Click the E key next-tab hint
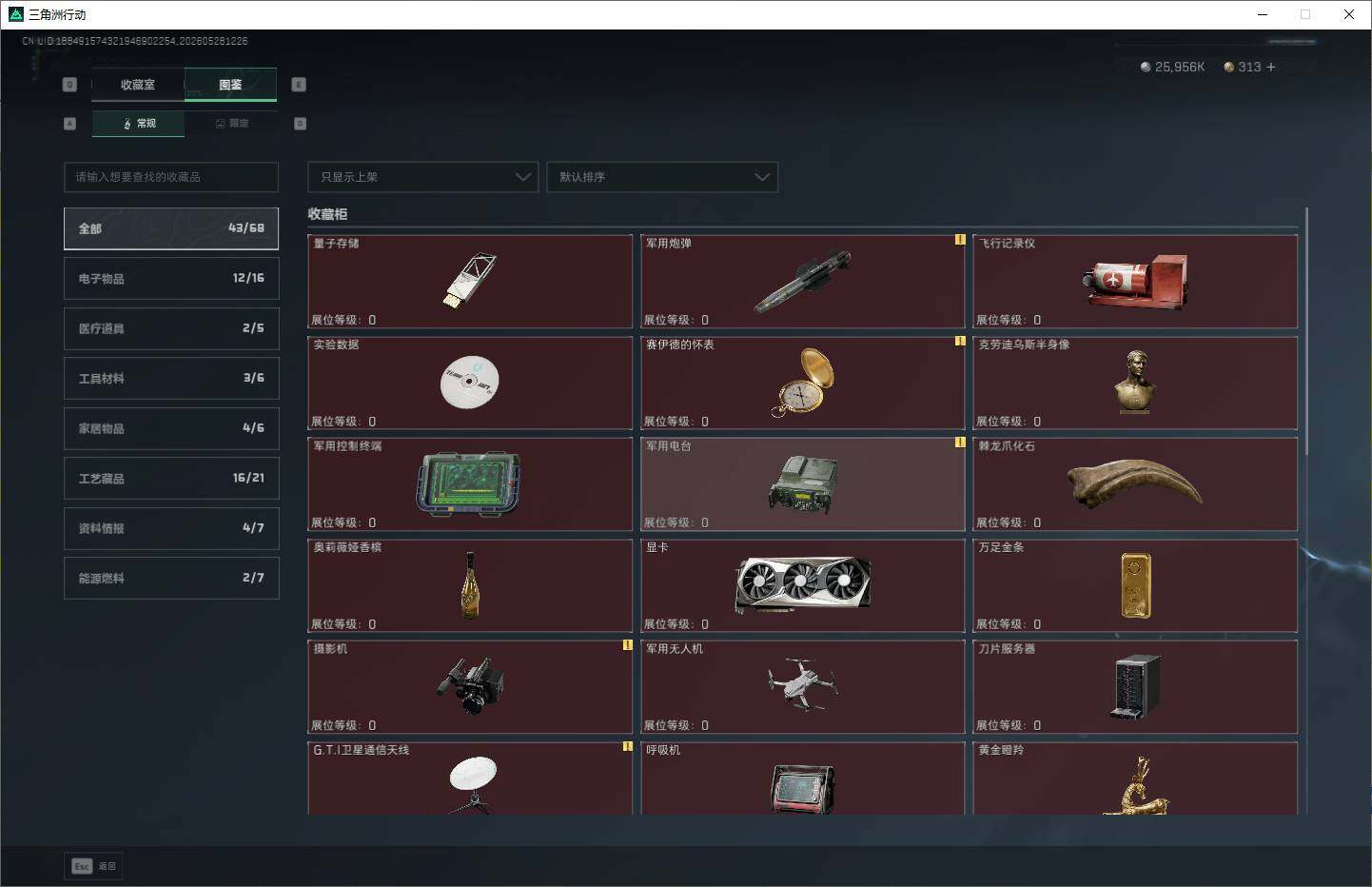The height and width of the screenshot is (887, 1372). [299, 85]
